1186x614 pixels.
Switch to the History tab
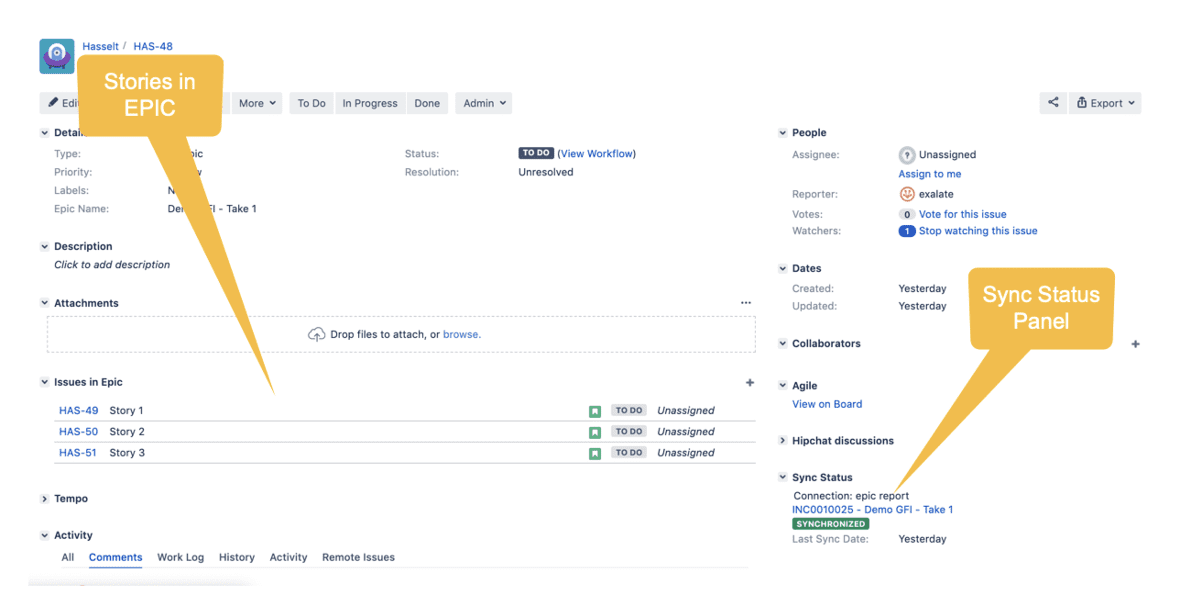coord(236,557)
